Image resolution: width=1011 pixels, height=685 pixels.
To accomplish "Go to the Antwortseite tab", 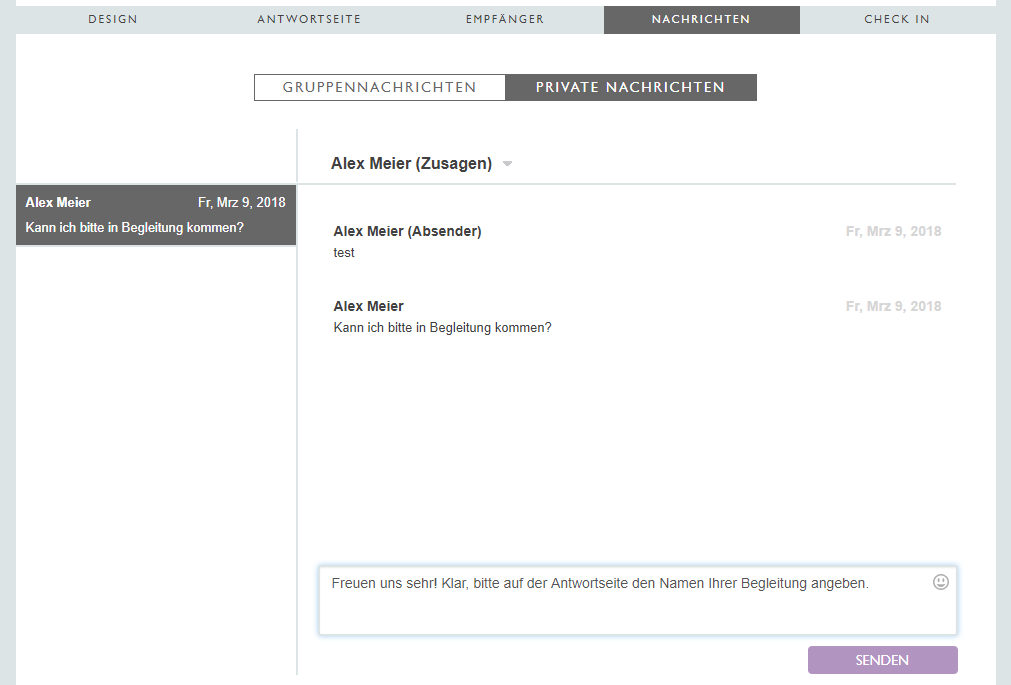I will pyautogui.click(x=309, y=19).
